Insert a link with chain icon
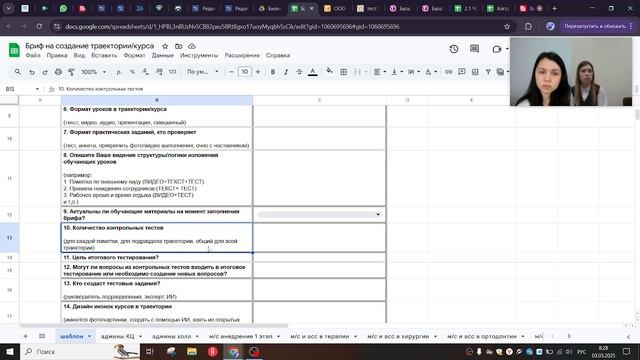The width and height of the screenshot is (640, 360). [x=448, y=72]
